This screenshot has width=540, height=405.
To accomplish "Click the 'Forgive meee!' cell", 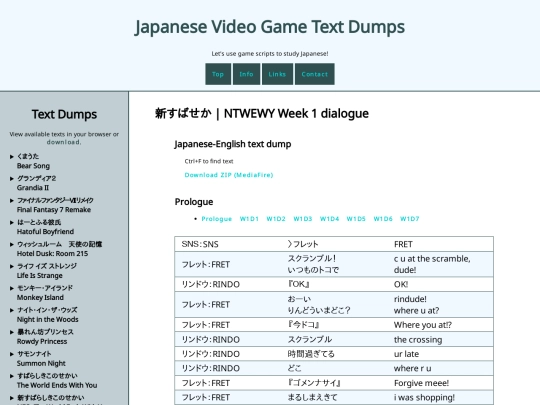I will 440,383.
